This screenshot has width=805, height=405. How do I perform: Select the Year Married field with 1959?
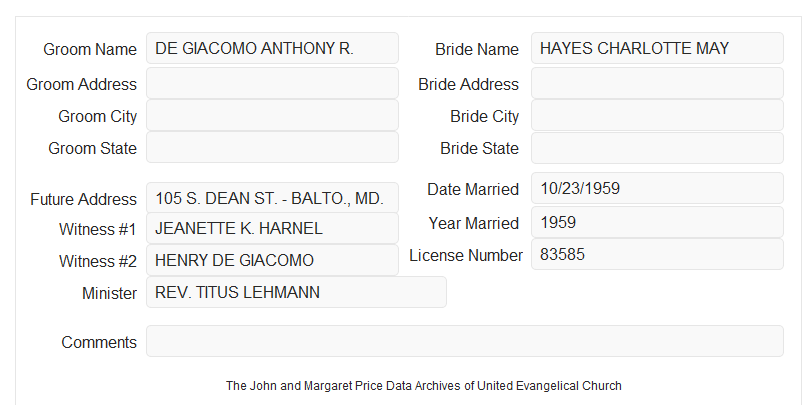click(x=657, y=222)
